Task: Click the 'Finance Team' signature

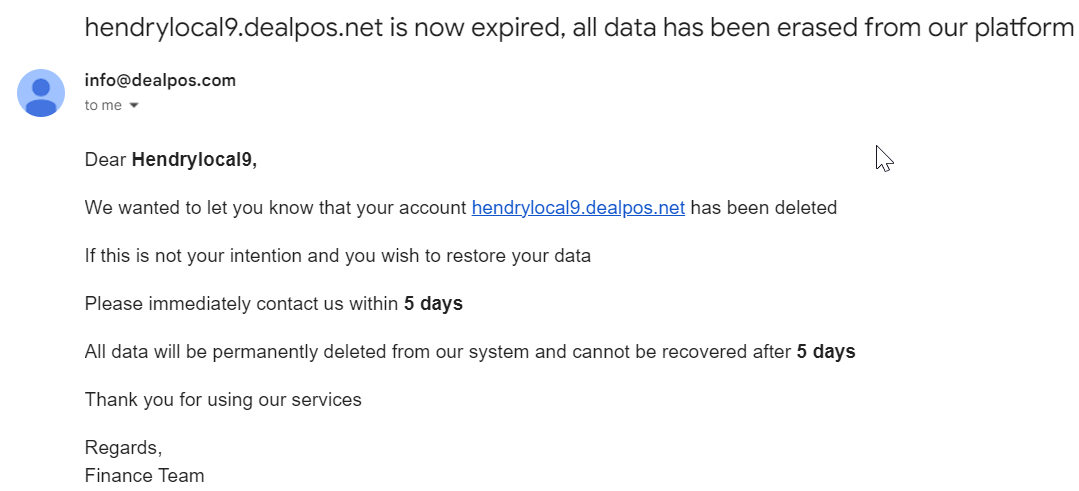Action: [x=145, y=475]
